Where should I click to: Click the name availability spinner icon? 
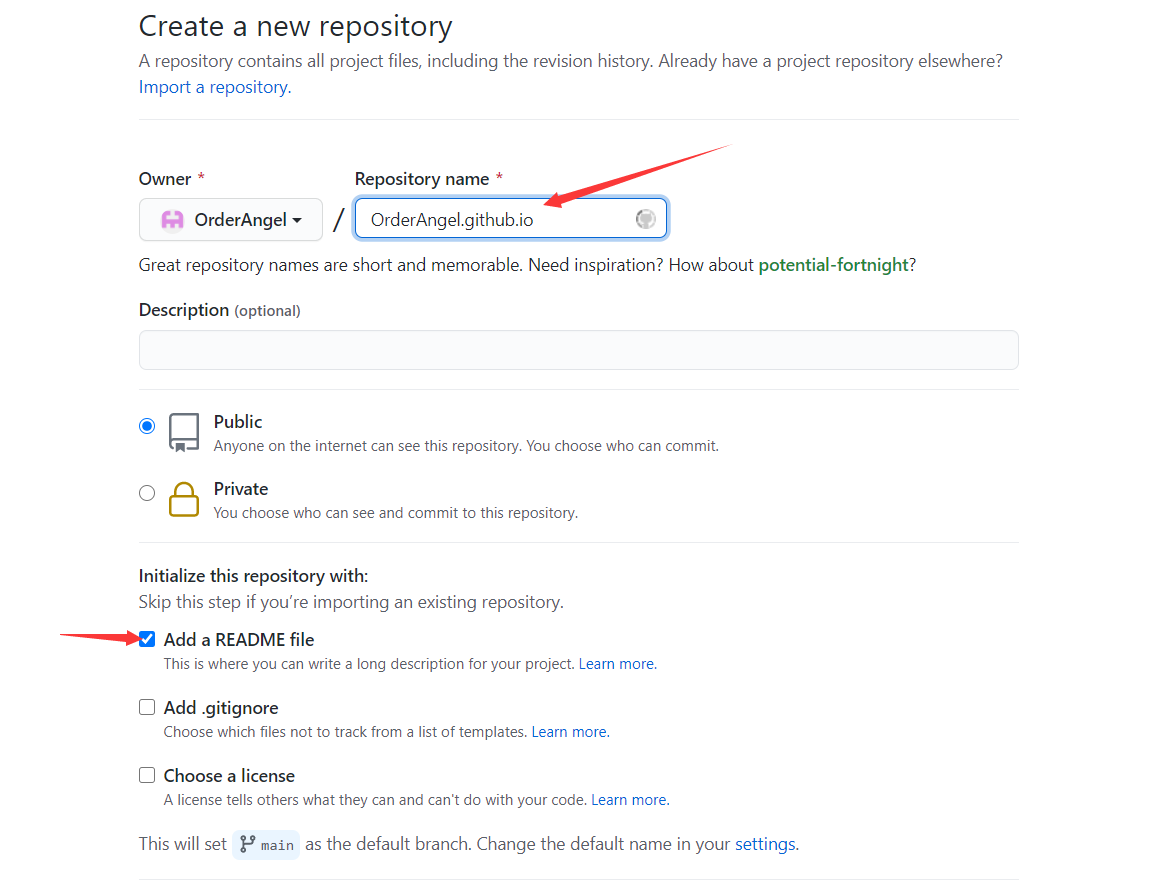[x=645, y=219]
